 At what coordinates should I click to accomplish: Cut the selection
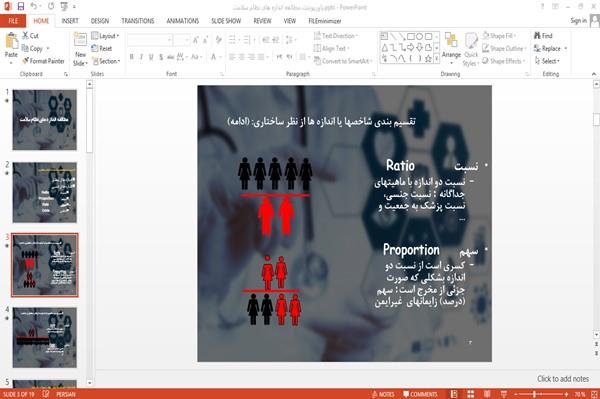point(30,36)
